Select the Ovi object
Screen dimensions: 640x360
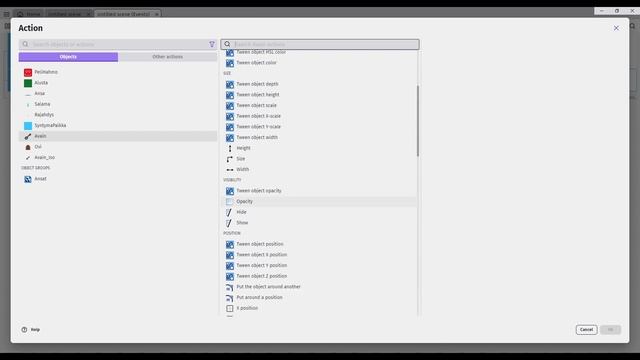tap(118, 147)
